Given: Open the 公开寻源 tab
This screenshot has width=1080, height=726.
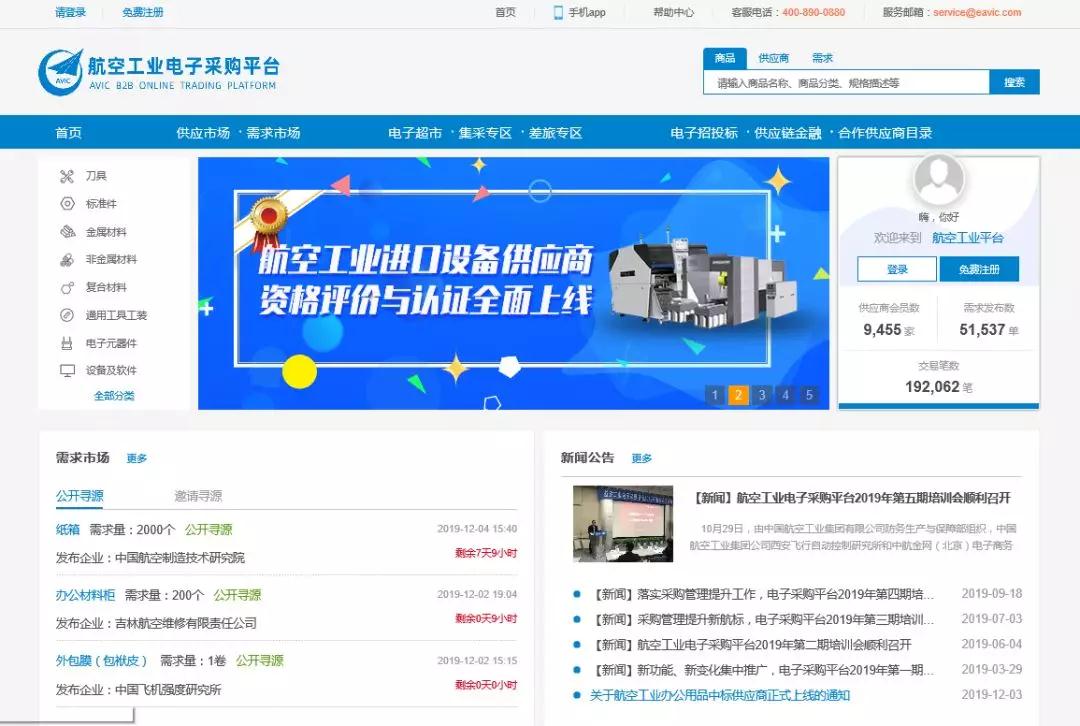Looking at the screenshot, I should click(80, 496).
